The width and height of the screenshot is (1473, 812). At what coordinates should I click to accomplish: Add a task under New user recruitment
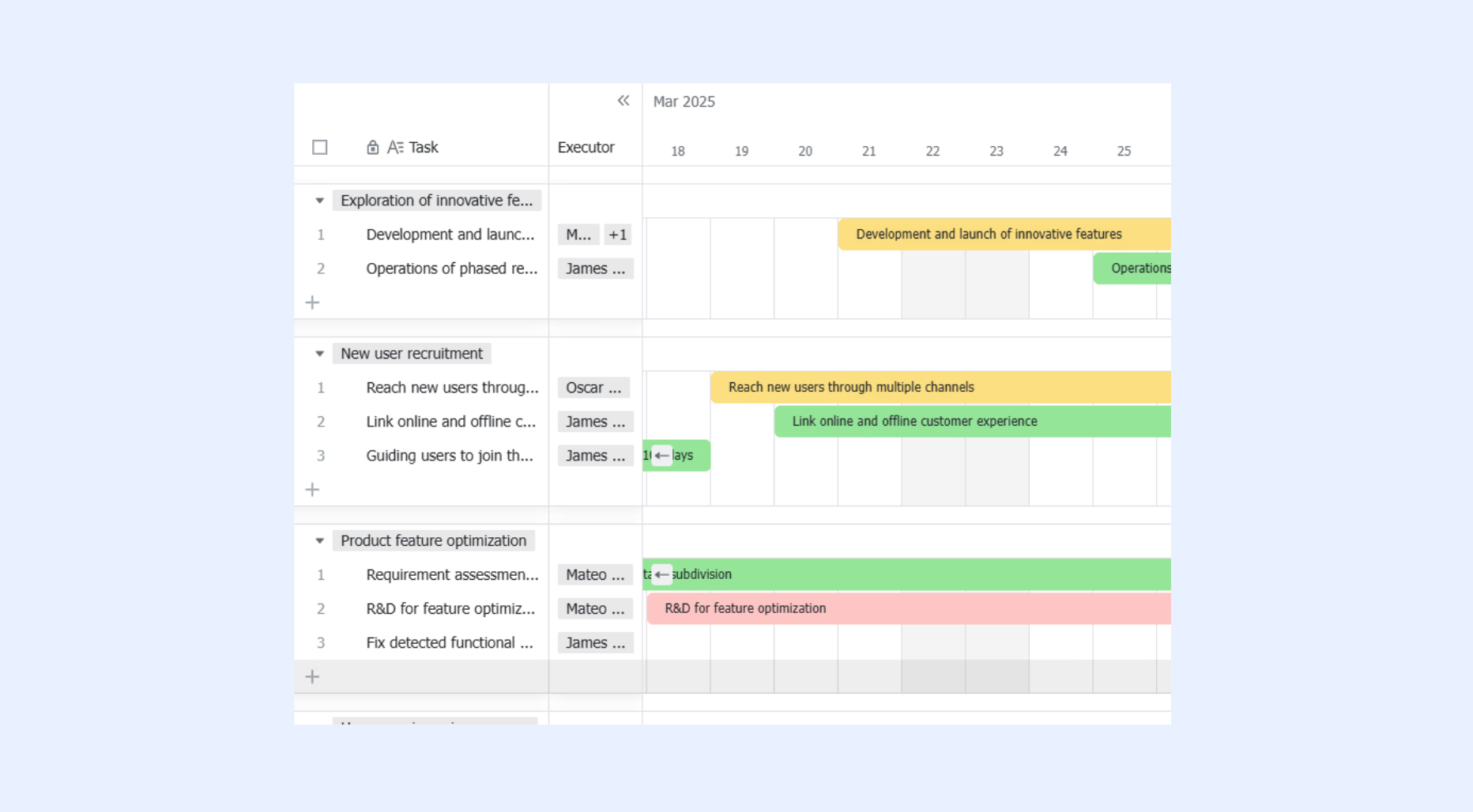[x=312, y=490]
